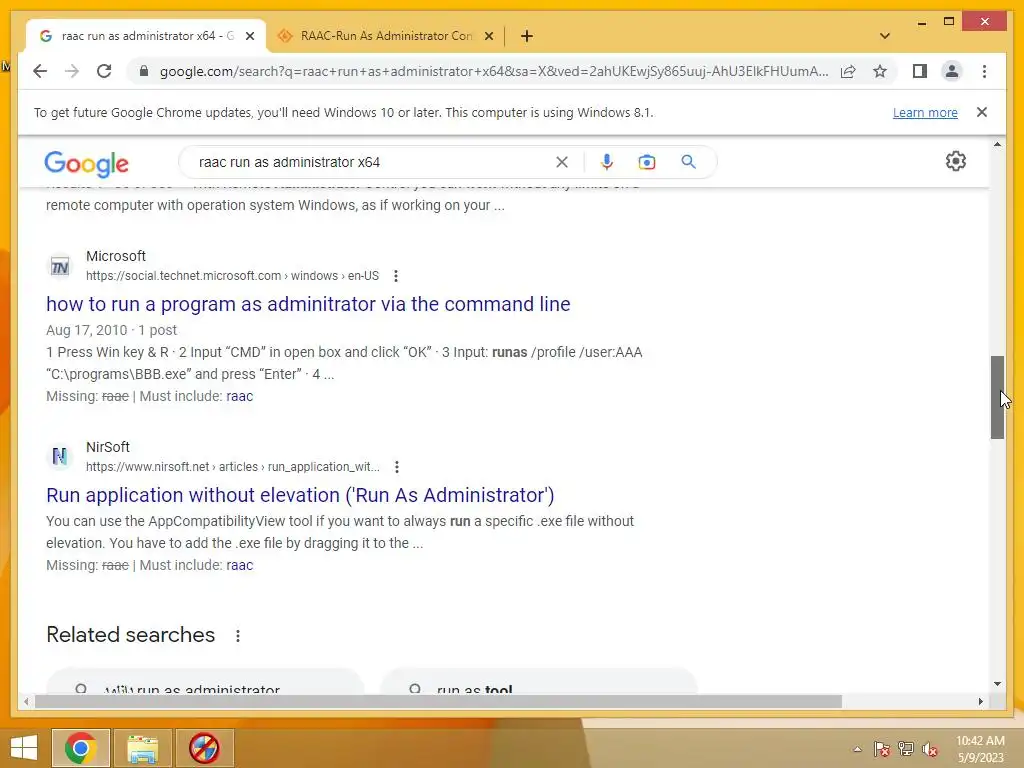Clear the search query with the X
This screenshot has width=1024, height=768.
[x=562, y=162]
